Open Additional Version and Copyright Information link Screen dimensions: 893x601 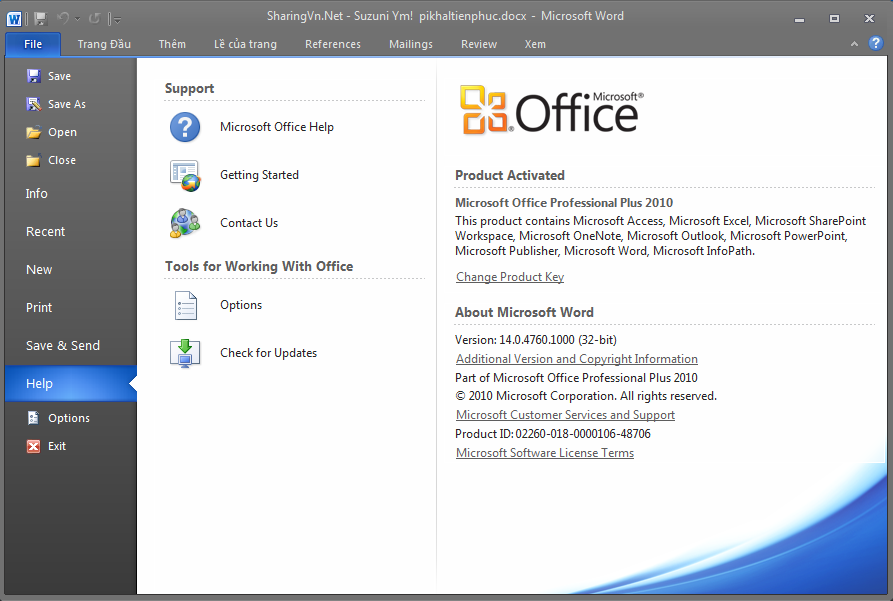[x=576, y=359]
